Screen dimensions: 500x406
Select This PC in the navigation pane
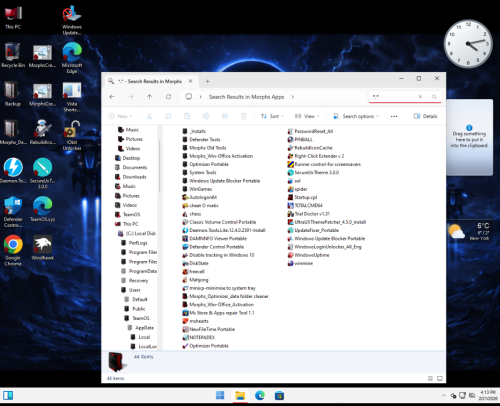[x=127, y=224]
